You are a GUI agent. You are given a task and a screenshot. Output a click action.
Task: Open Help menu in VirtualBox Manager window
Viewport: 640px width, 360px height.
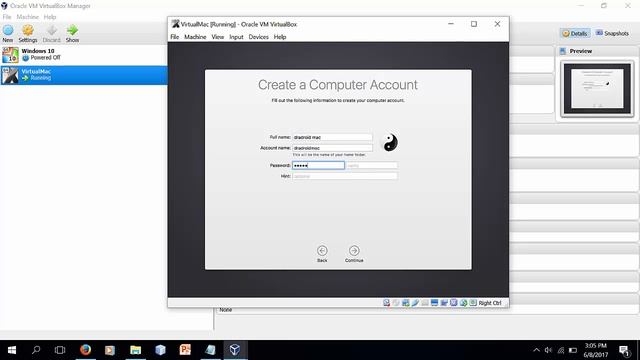tap(50, 17)
